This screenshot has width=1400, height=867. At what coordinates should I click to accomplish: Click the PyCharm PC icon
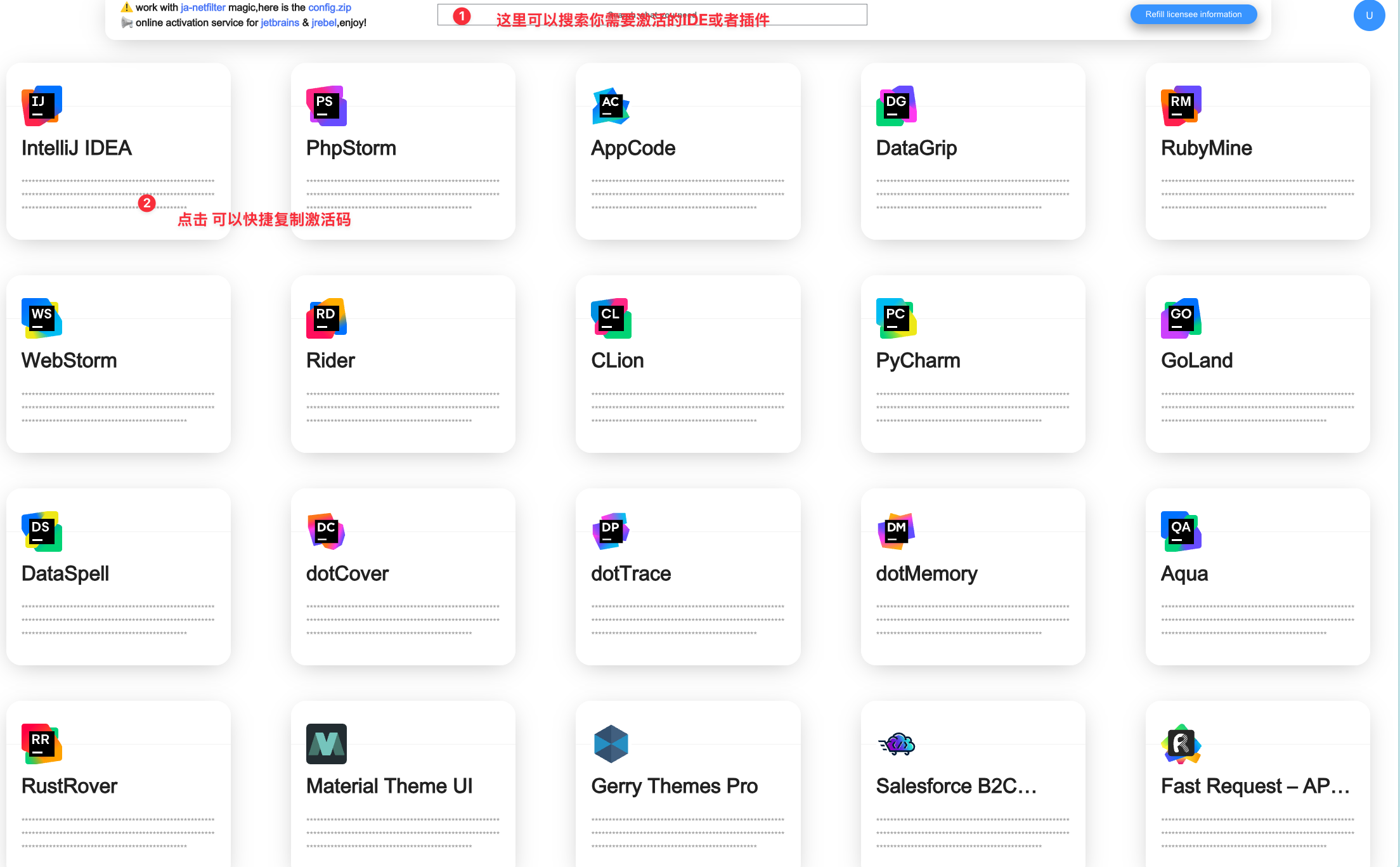pyautogui.click(x=896, y=318)
